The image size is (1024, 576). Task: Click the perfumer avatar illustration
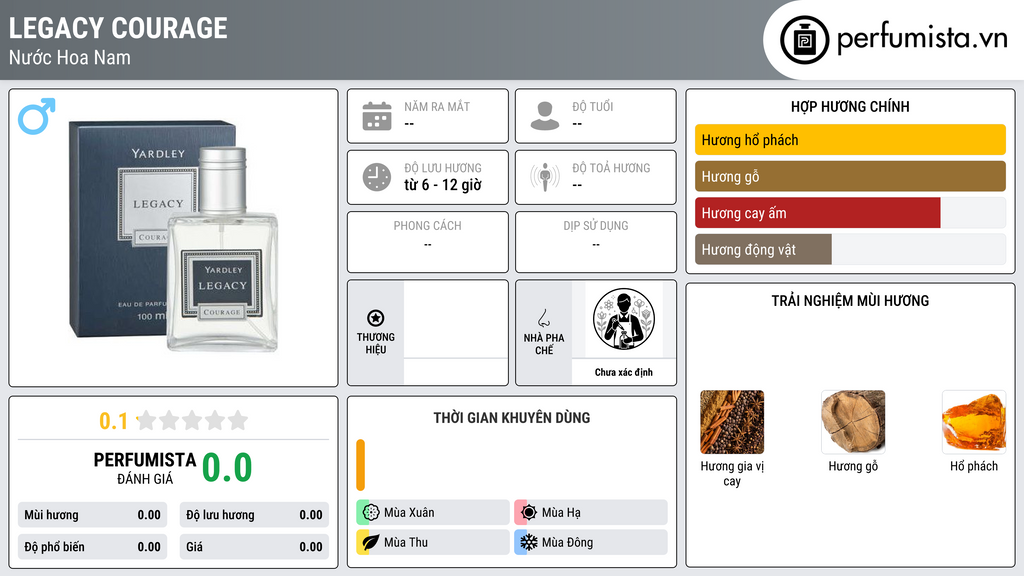coord(624,319)
